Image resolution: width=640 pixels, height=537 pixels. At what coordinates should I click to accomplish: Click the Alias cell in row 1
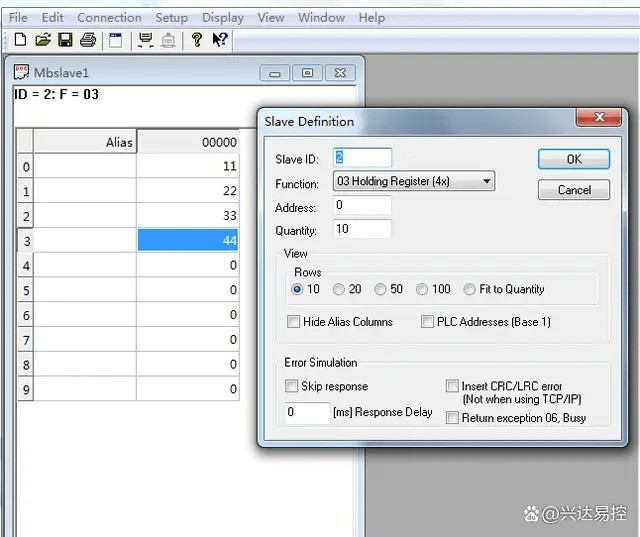[85, 191]
